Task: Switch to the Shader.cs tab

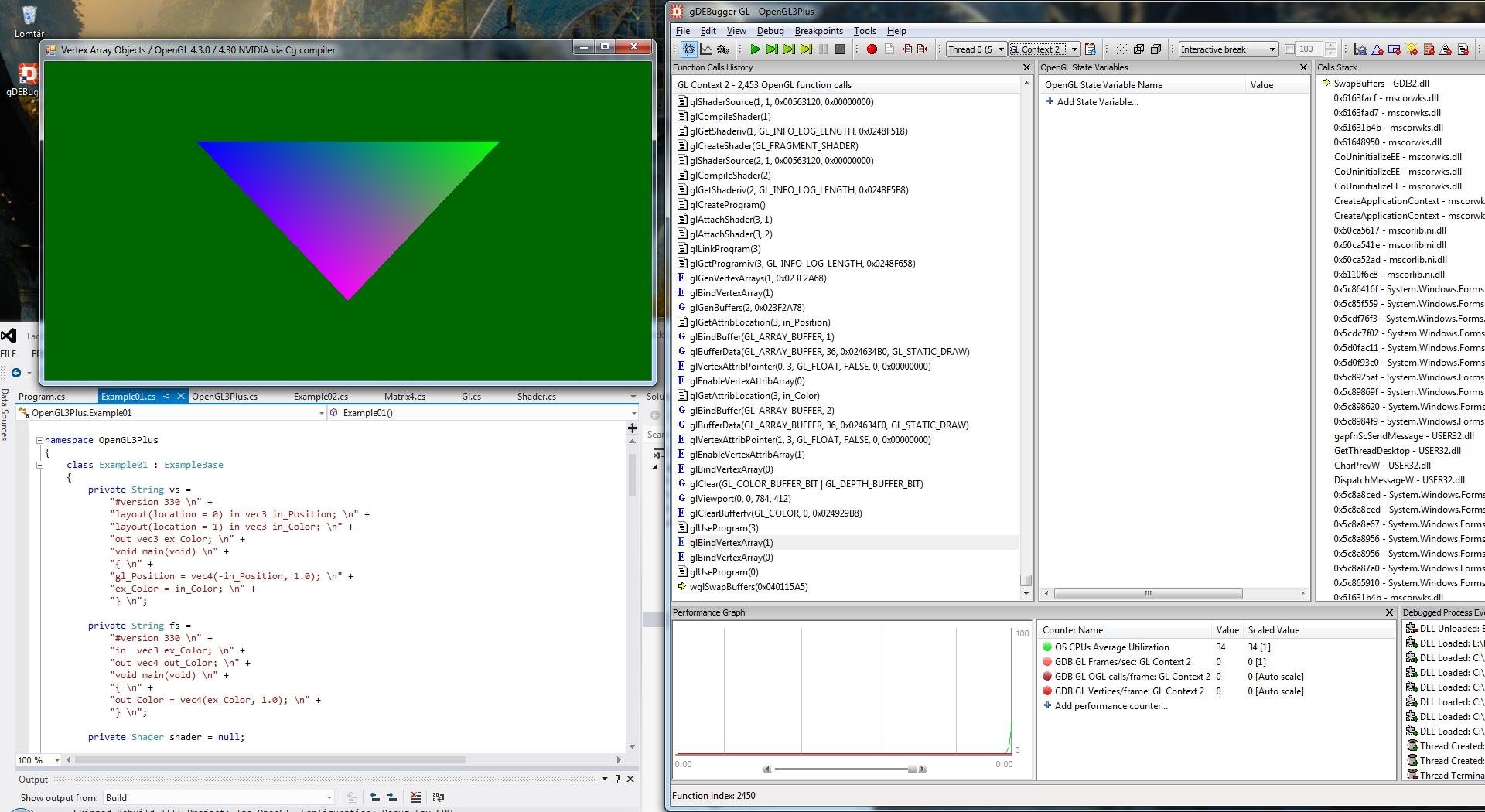Action: 536,397
